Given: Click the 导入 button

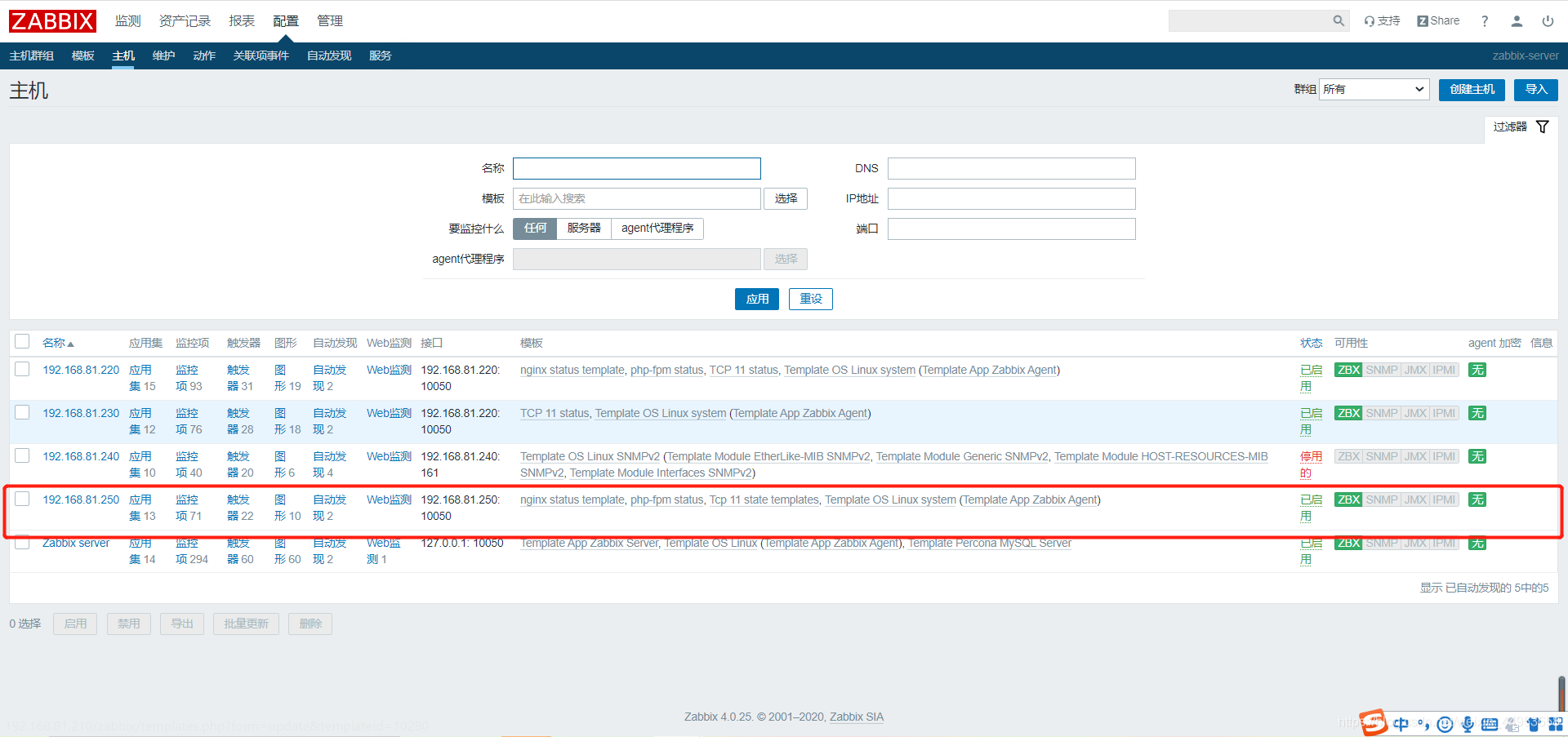Looking at the screenshot, I should tap(1535, 90).
